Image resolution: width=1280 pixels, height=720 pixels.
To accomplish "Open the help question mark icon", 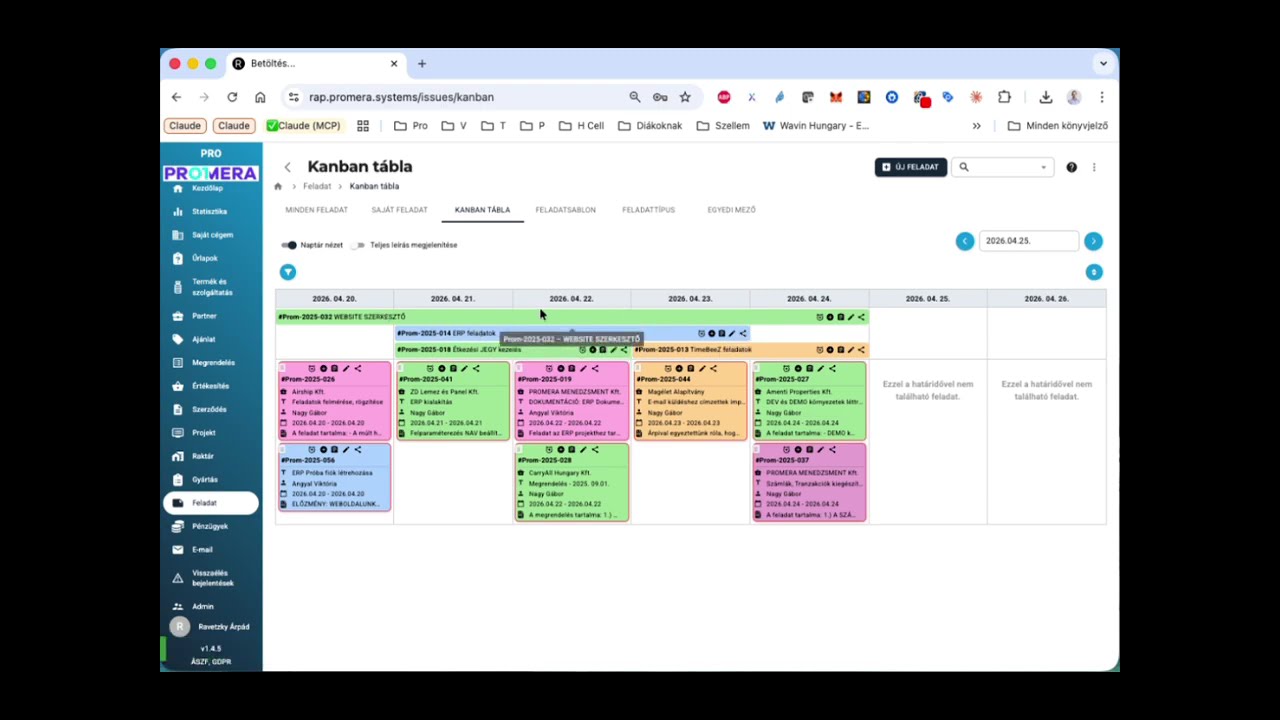I will tap(1071, 167).
